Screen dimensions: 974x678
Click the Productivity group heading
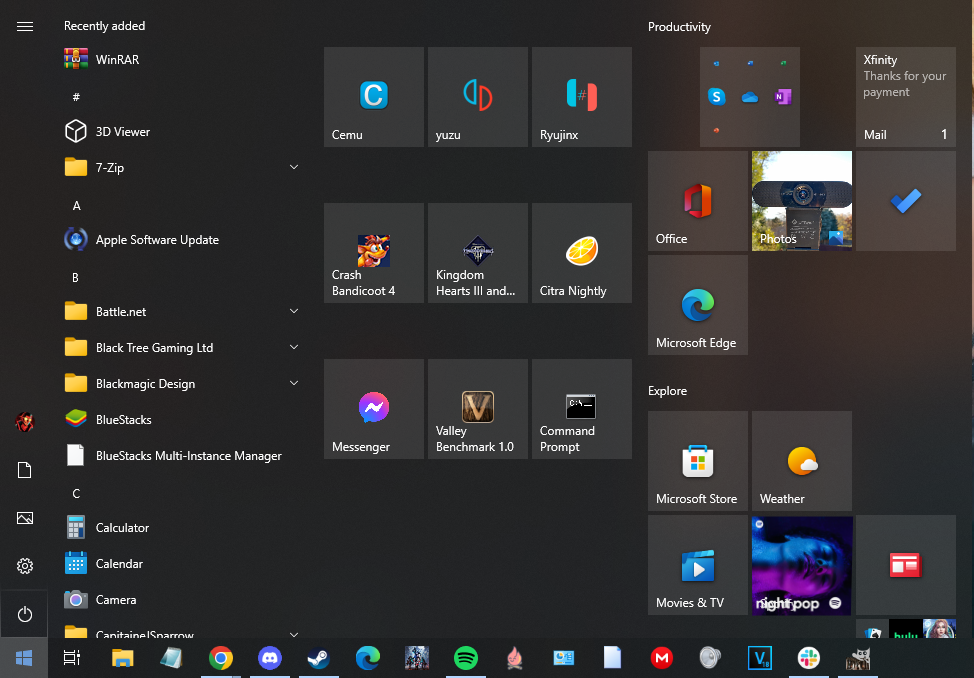click(679, 27)
